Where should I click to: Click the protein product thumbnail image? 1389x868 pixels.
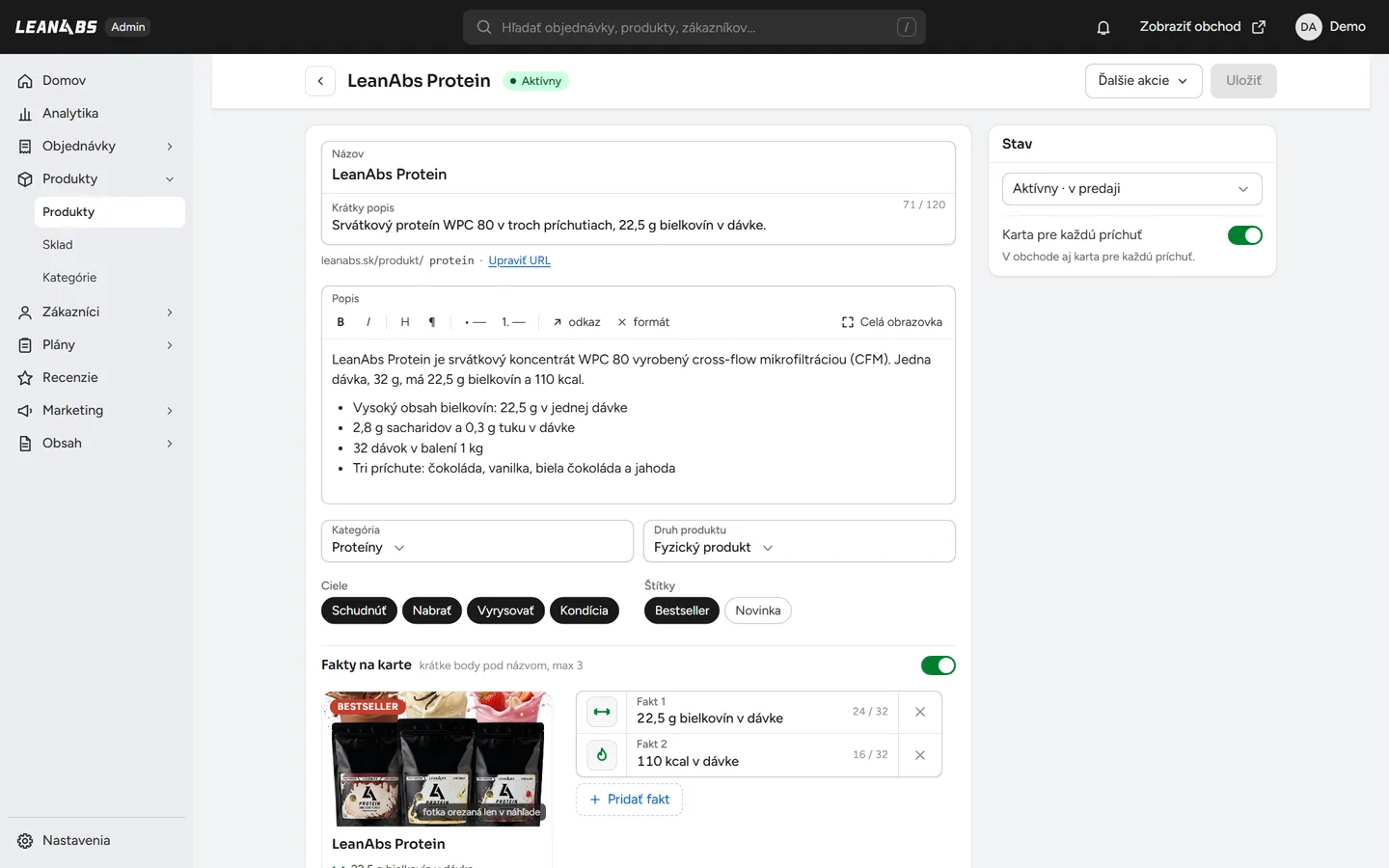pos(438,758)
